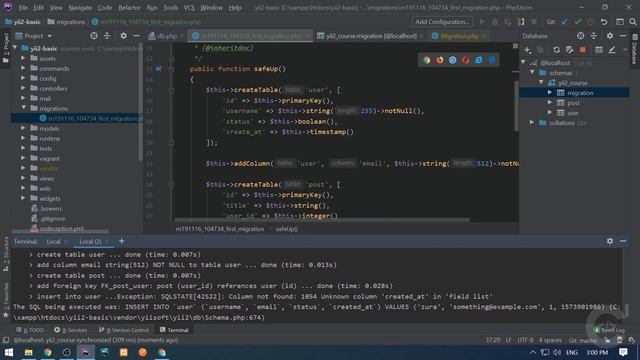Click the Git: master branch widget
Screen dimensions: 640x360
[x=582, y=340]
